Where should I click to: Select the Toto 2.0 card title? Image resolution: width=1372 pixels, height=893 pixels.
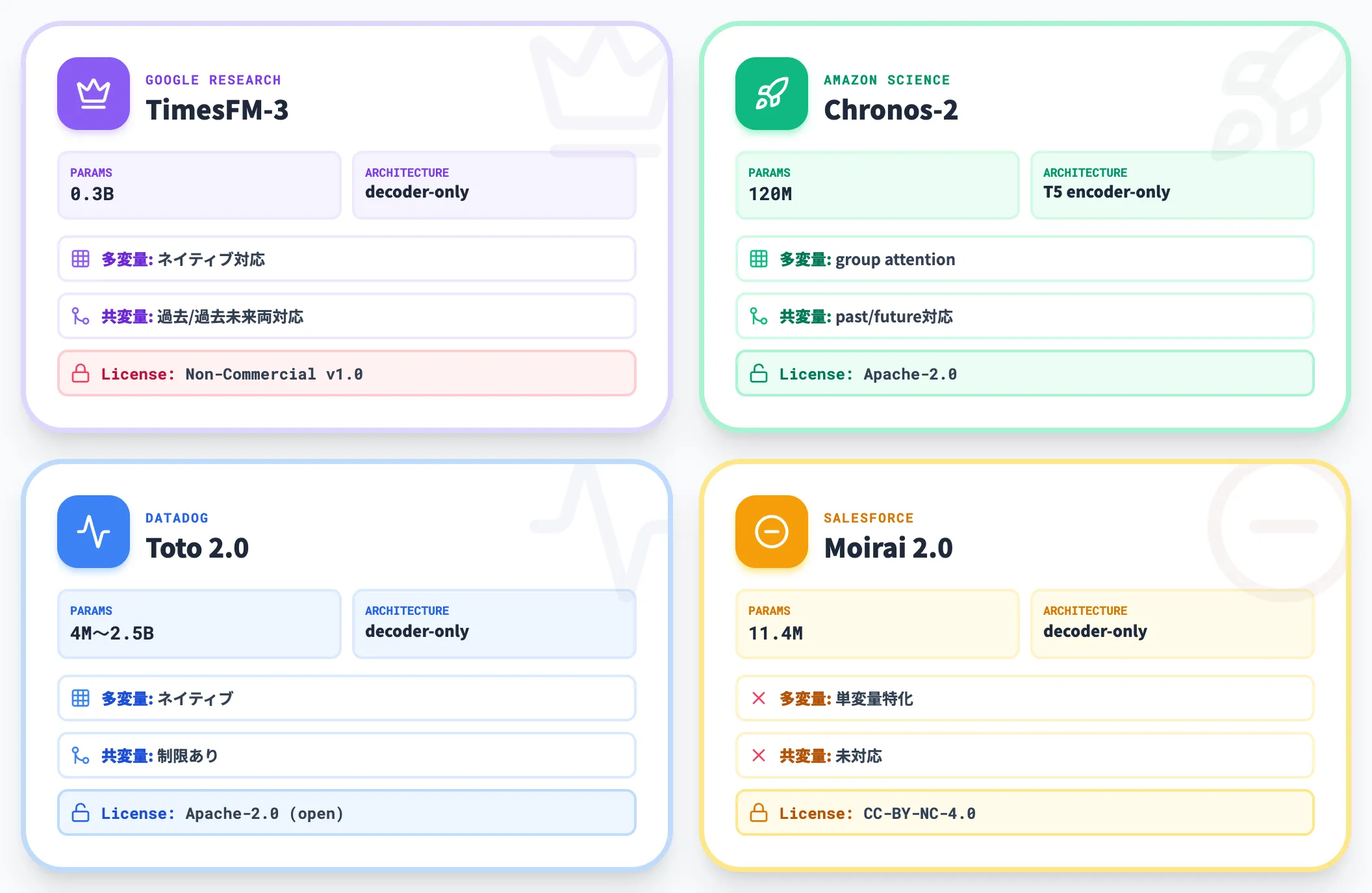coord(197,548)
